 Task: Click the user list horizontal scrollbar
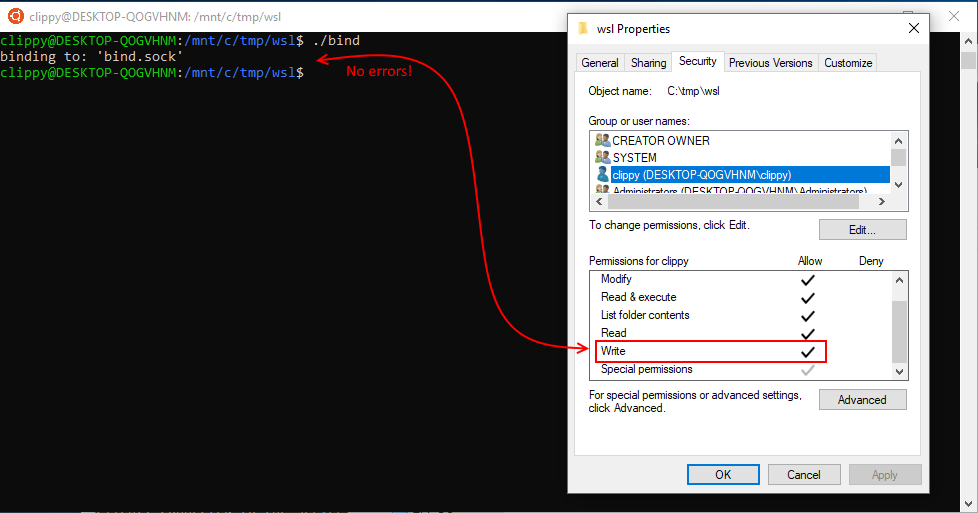pyautogui.click(x=733, y=202)
